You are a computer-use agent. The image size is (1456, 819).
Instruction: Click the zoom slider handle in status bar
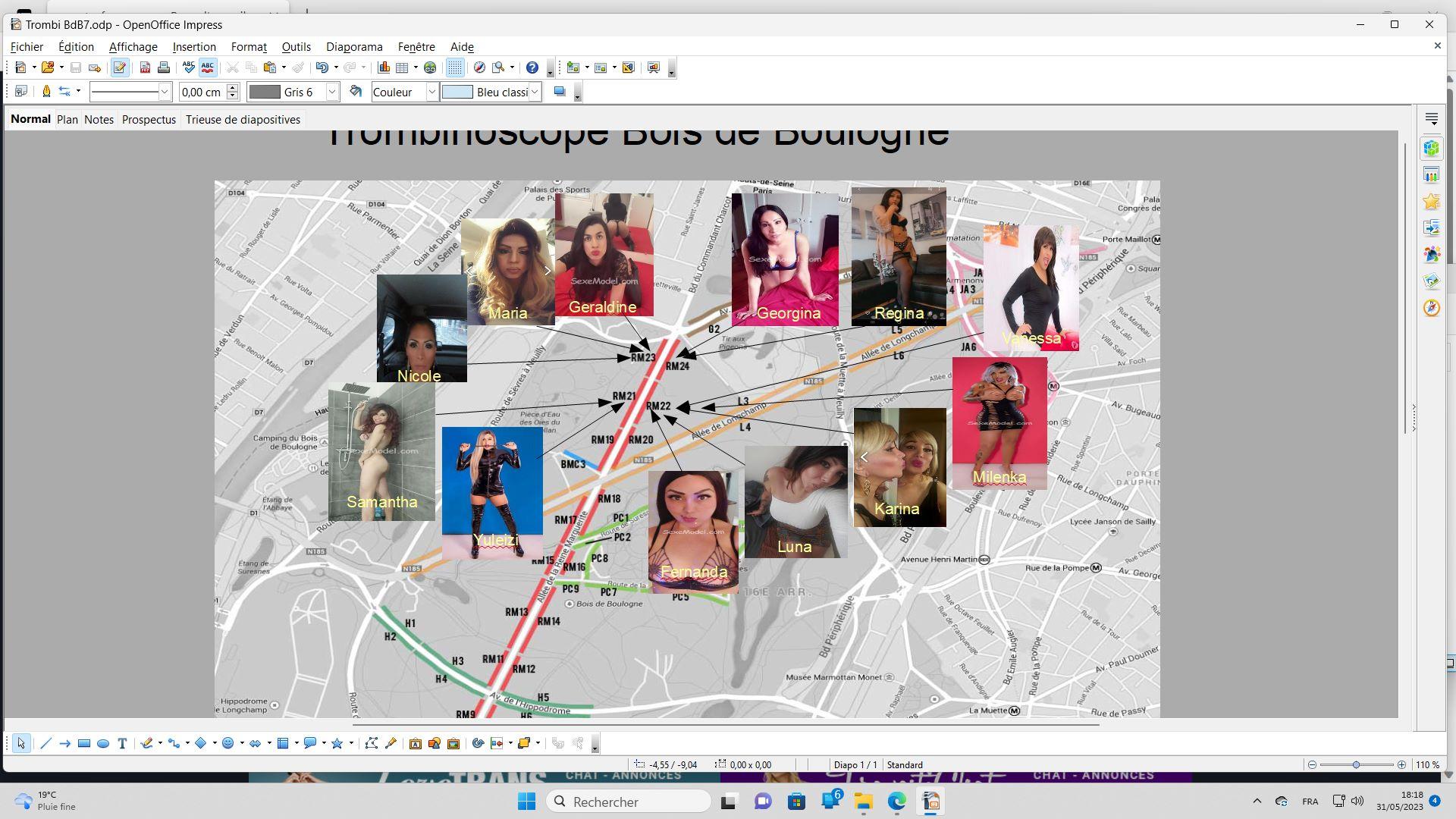pos(1356,764)
